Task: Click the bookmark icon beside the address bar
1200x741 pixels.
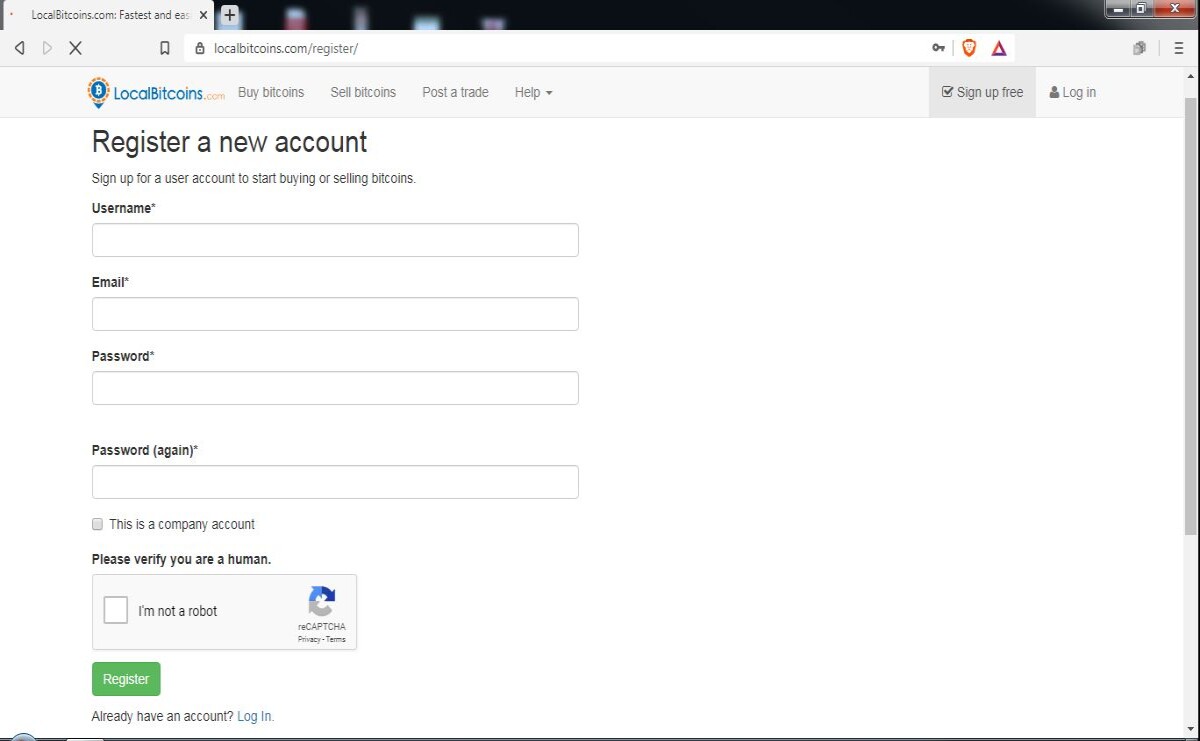Action: click(x=165, y=48)
